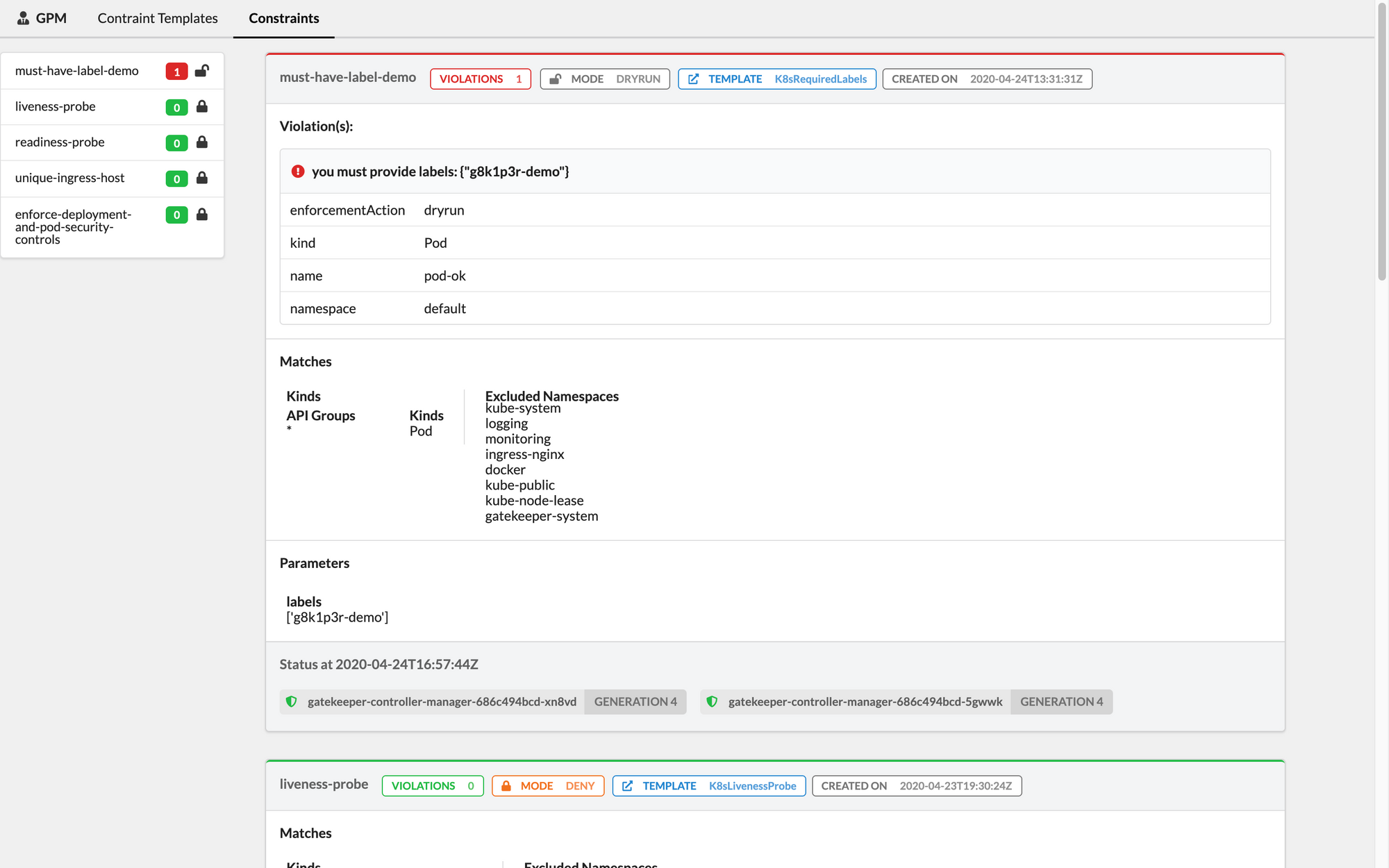The width and height of the screenshot is (1389, 868).
Task: Click the red VIOLATIONS 1 badge
Action: click(x=480, y=79)
